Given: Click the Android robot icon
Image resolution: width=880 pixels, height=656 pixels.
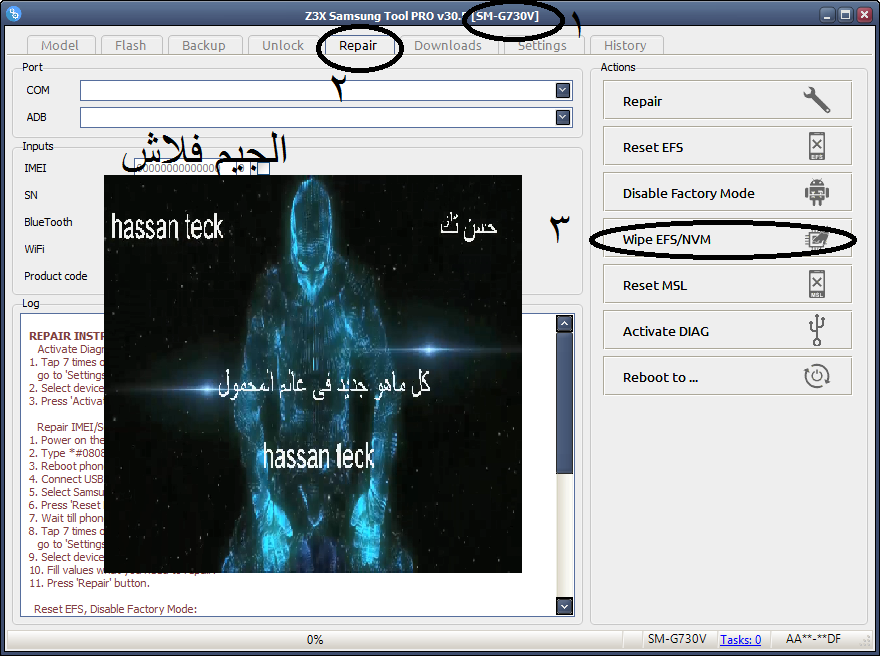Looking at the screenshot, I should click(817, 192).
